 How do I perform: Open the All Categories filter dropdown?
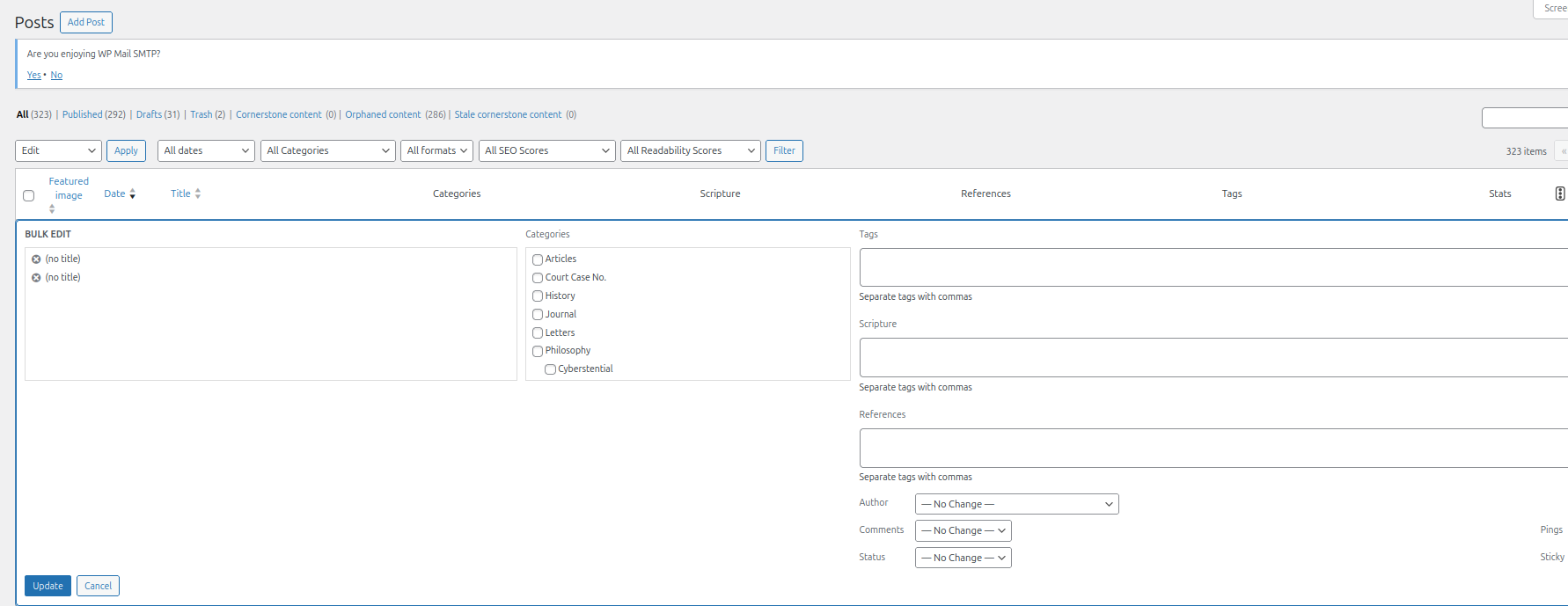(x=327, y=151)
